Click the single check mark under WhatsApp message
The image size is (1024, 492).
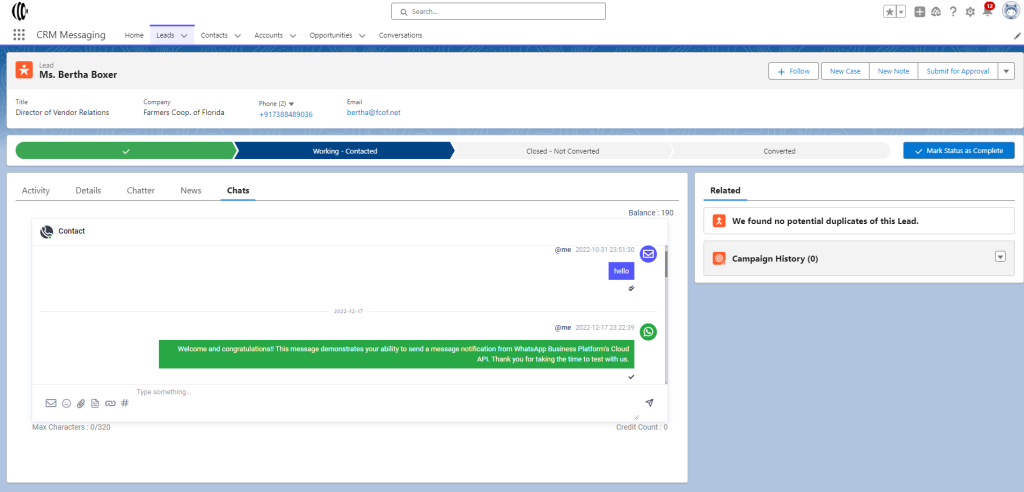pos(631,377)
